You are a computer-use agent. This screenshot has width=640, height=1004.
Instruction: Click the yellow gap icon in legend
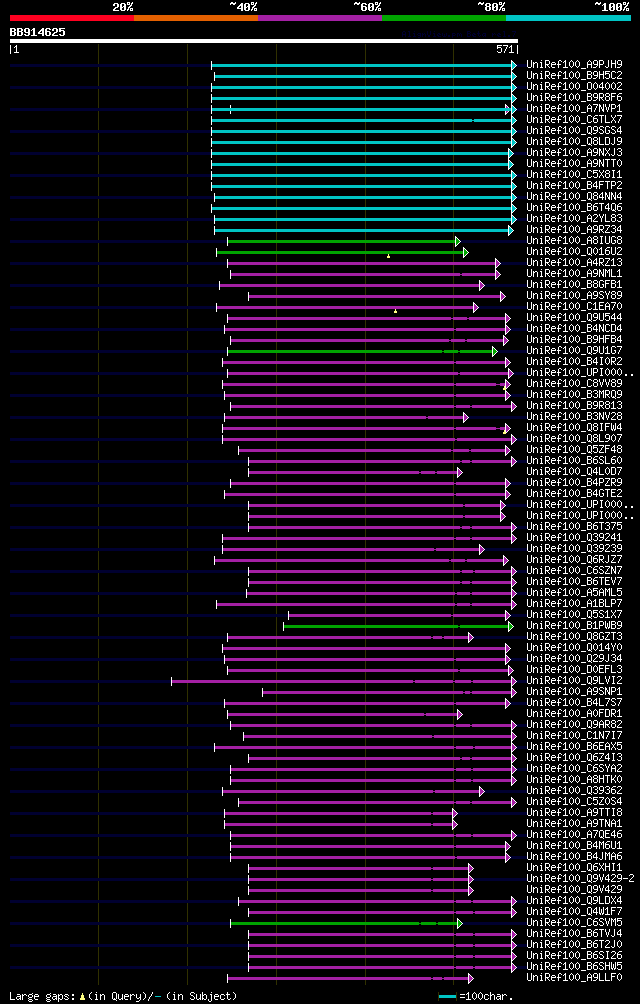tap(82, 997)
